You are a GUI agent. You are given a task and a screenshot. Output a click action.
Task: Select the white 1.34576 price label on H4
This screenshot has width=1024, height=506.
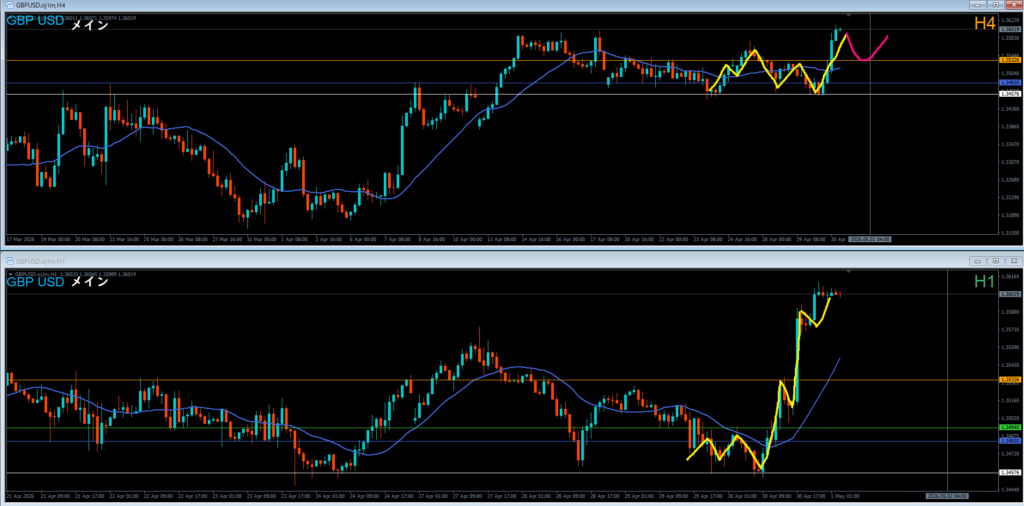pyautogui.click(x=1010, y=94)
